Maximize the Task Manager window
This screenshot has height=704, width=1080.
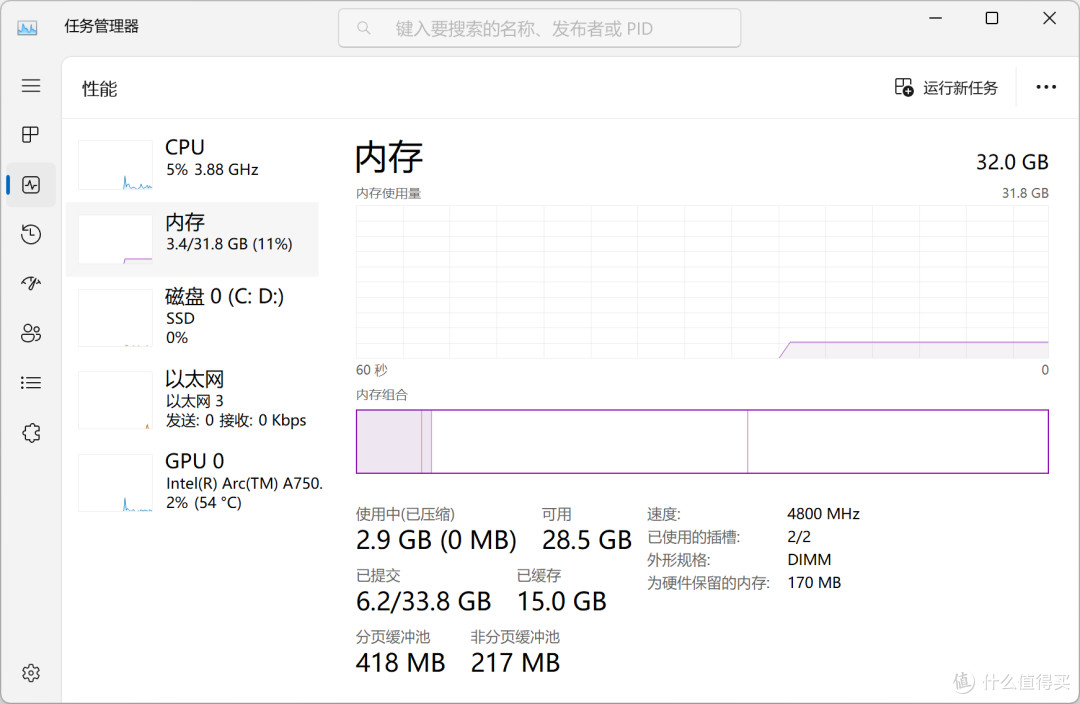point(992,19)
